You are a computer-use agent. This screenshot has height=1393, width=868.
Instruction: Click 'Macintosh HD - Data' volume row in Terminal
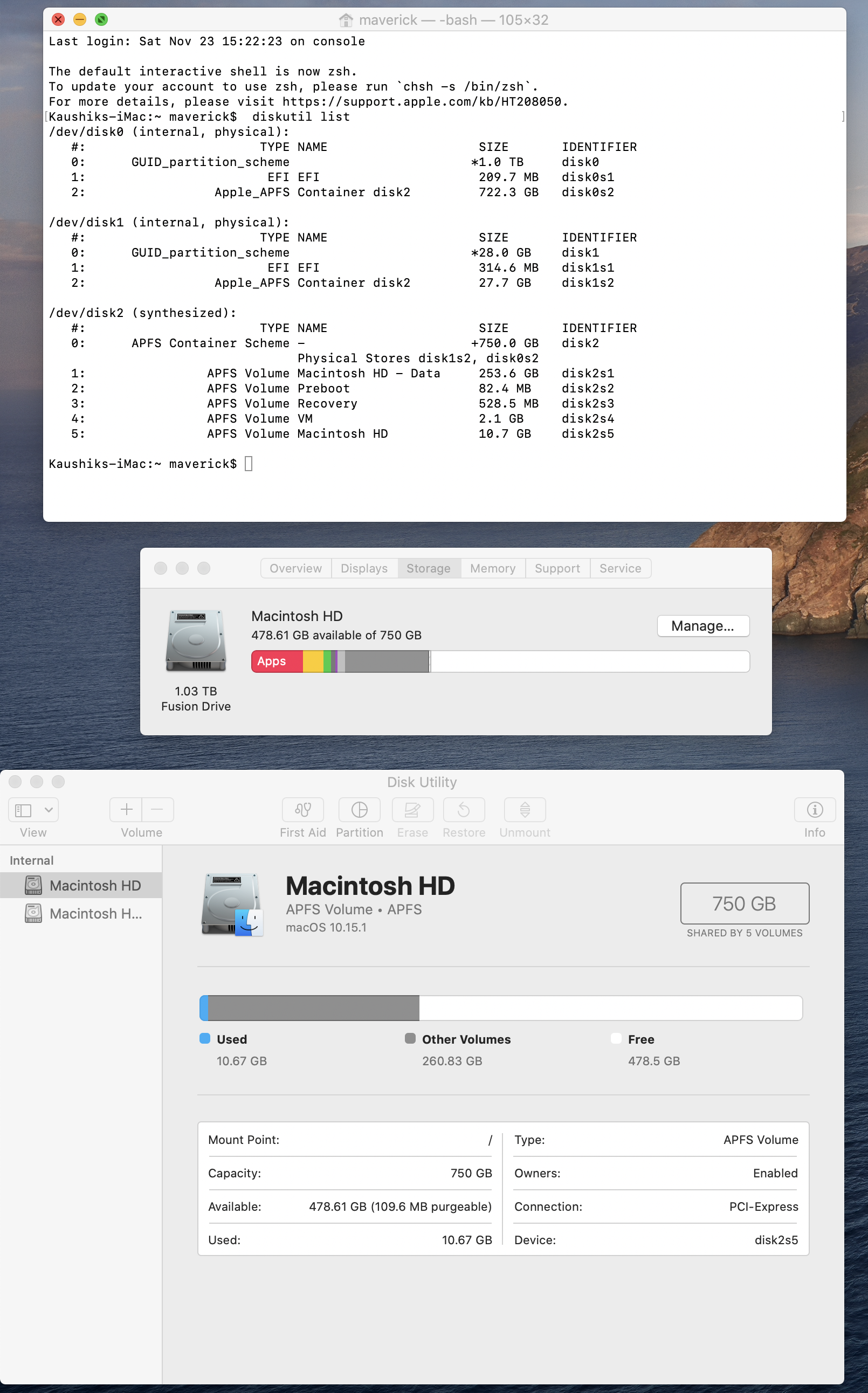click(343, 373)
